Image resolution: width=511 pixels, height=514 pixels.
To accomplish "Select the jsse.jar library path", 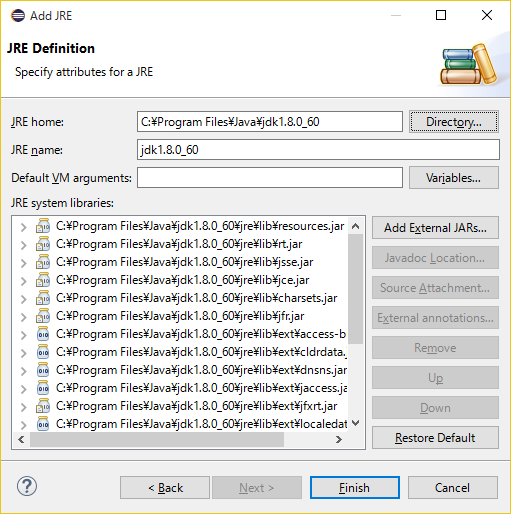I will point(184,262).
